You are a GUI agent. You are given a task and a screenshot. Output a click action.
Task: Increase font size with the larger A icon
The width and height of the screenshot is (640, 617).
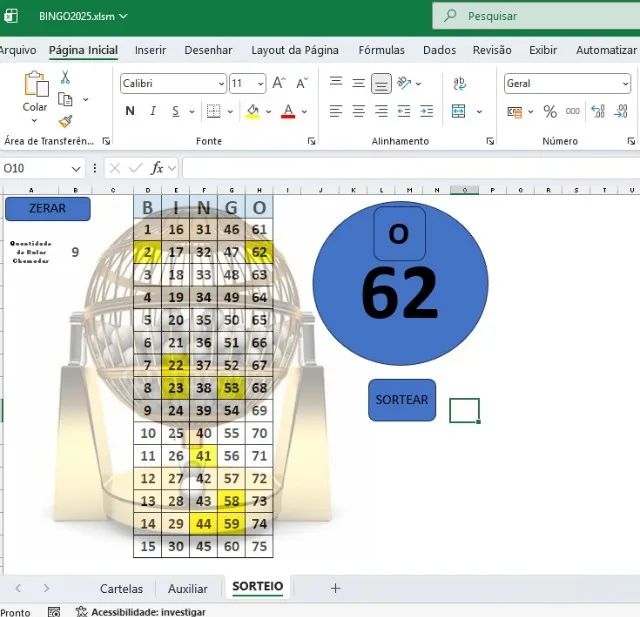(x=279, y=84)
